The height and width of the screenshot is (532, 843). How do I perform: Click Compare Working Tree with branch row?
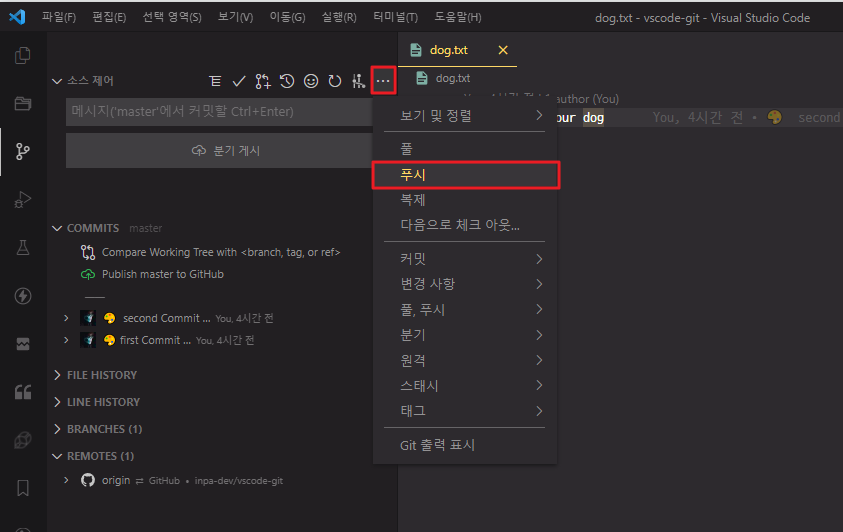(x=221, y=252)
